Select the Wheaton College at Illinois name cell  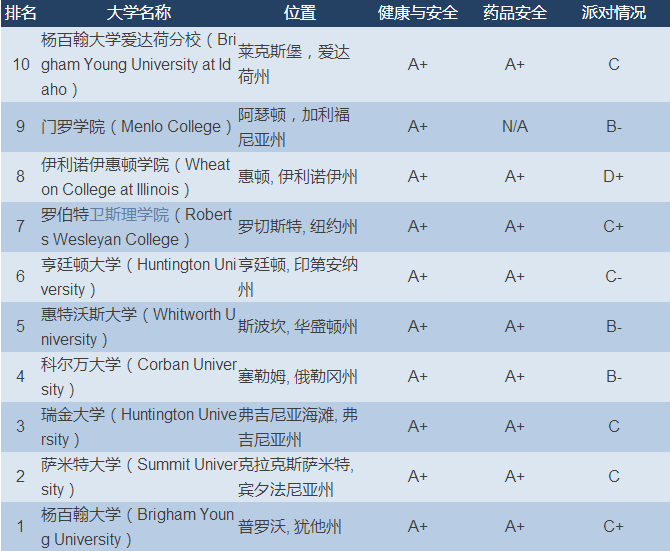(136, 177)
